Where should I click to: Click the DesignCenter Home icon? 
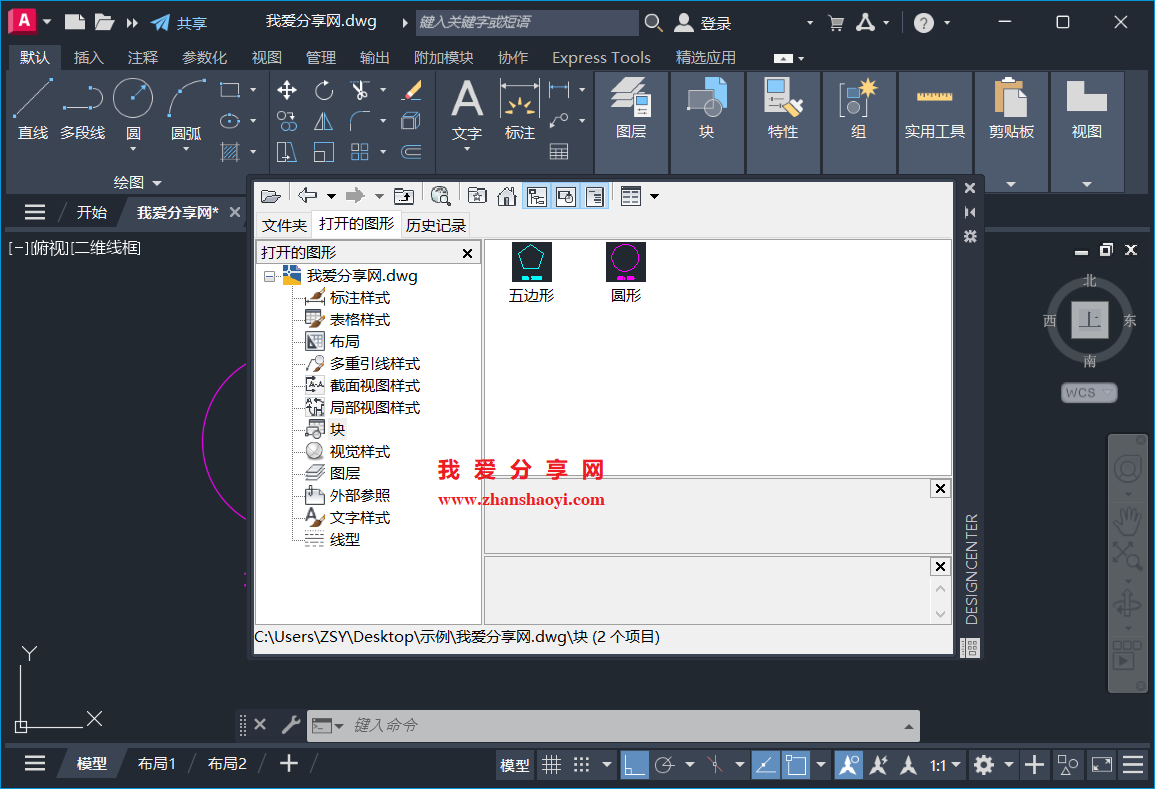coord(507,196)
